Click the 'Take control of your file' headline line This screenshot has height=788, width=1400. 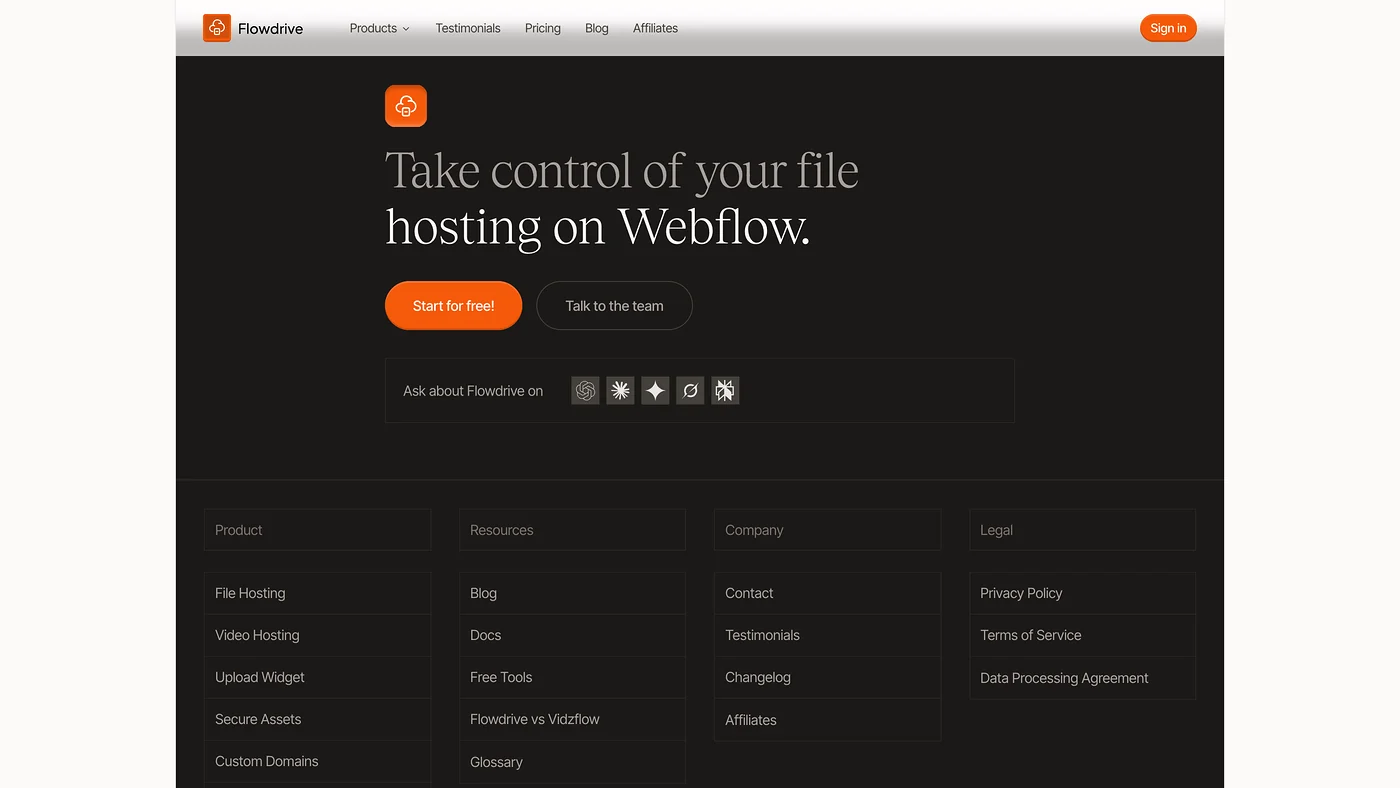point(622,171)
